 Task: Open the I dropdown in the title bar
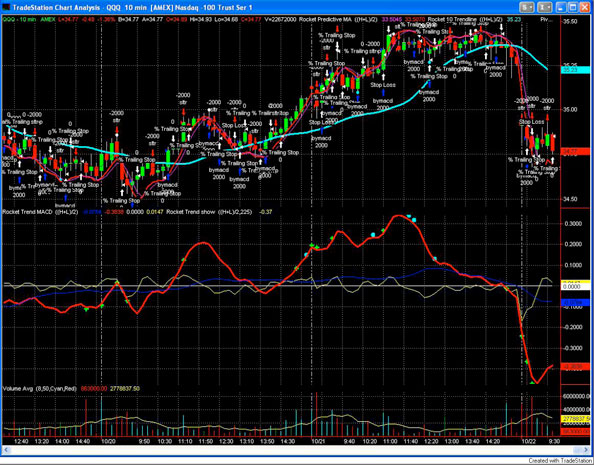pyautogui.click(x=545, y=7)
